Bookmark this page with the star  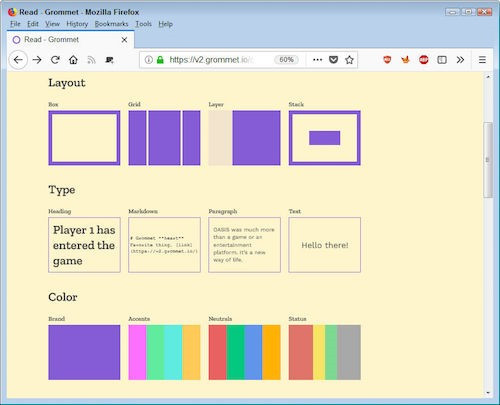point(349,60)
